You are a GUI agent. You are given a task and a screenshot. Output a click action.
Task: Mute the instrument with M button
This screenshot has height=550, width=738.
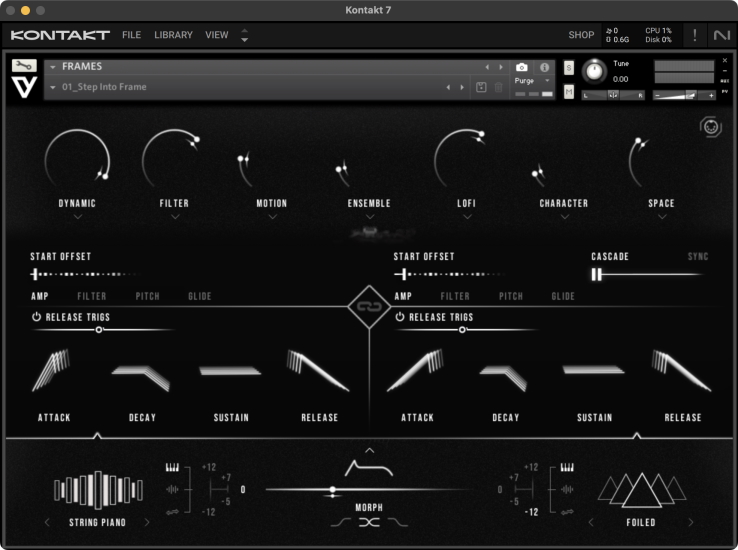pos(569,92)
